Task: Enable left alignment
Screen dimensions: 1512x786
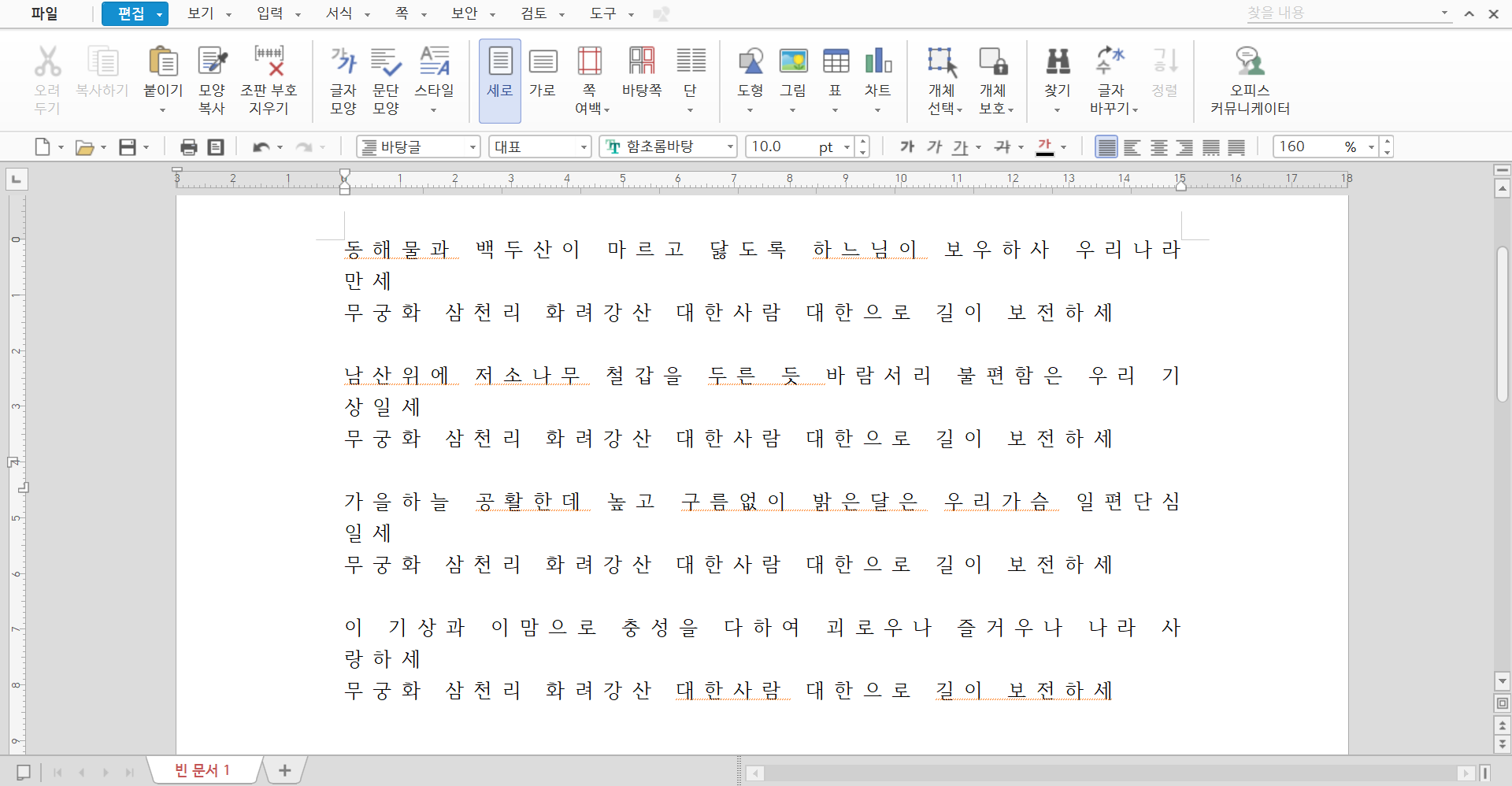Action: (1132, 146)
